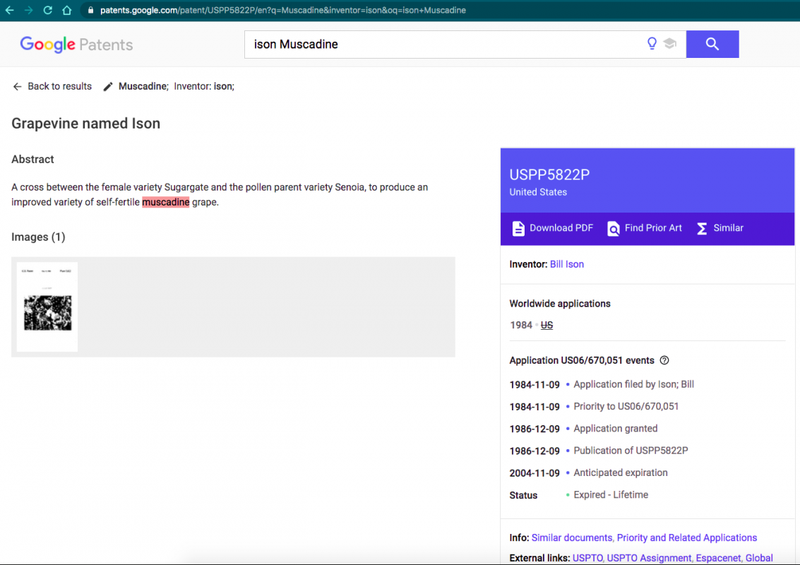Viewport: 800px width, 565px height.
Task: Click 'Anticipated expiration' event
Action: tap(620, 473)
